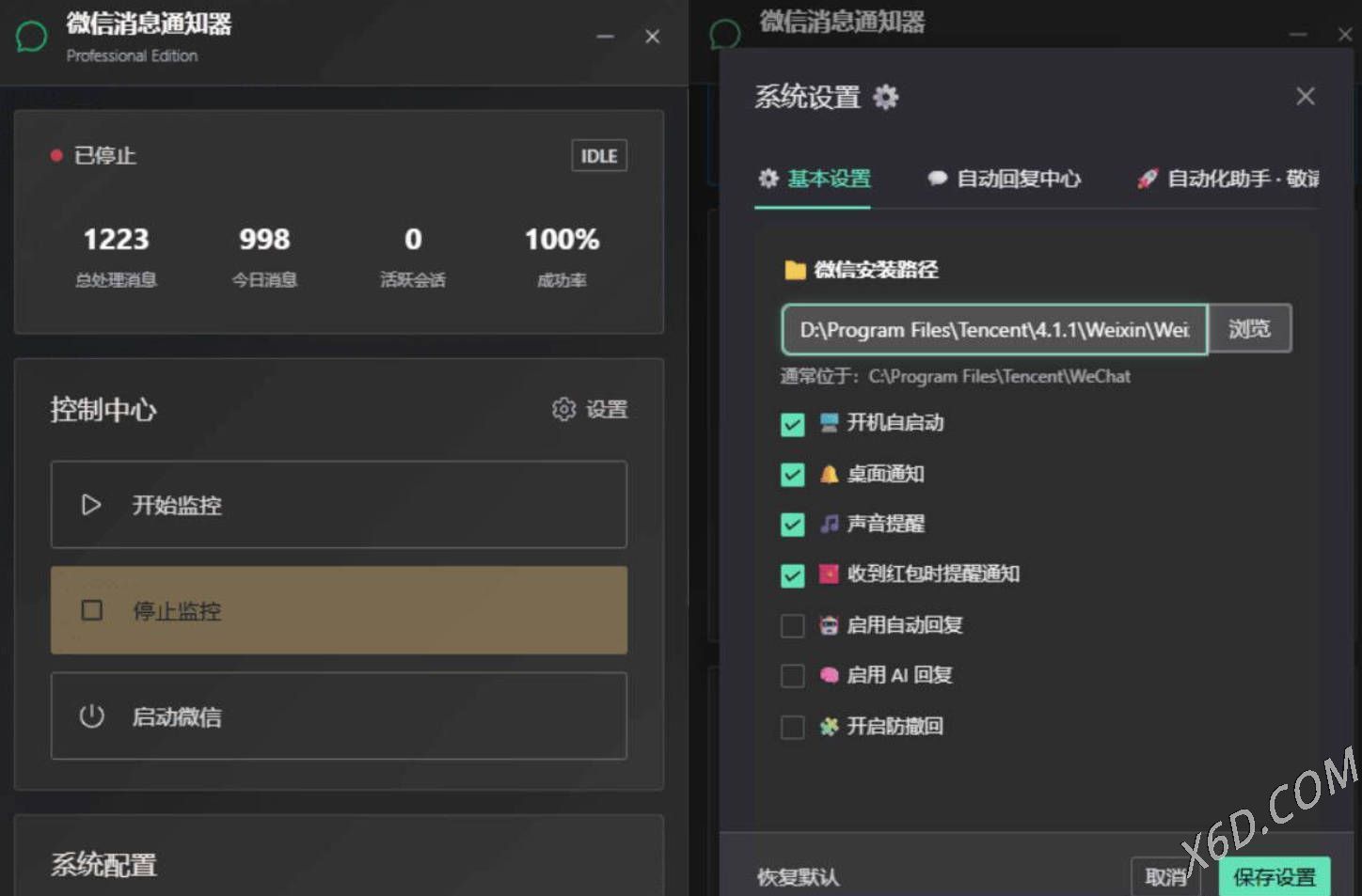
Task: Click the rocket icon on 自动化助手 tab
Action: point(1147,179)
